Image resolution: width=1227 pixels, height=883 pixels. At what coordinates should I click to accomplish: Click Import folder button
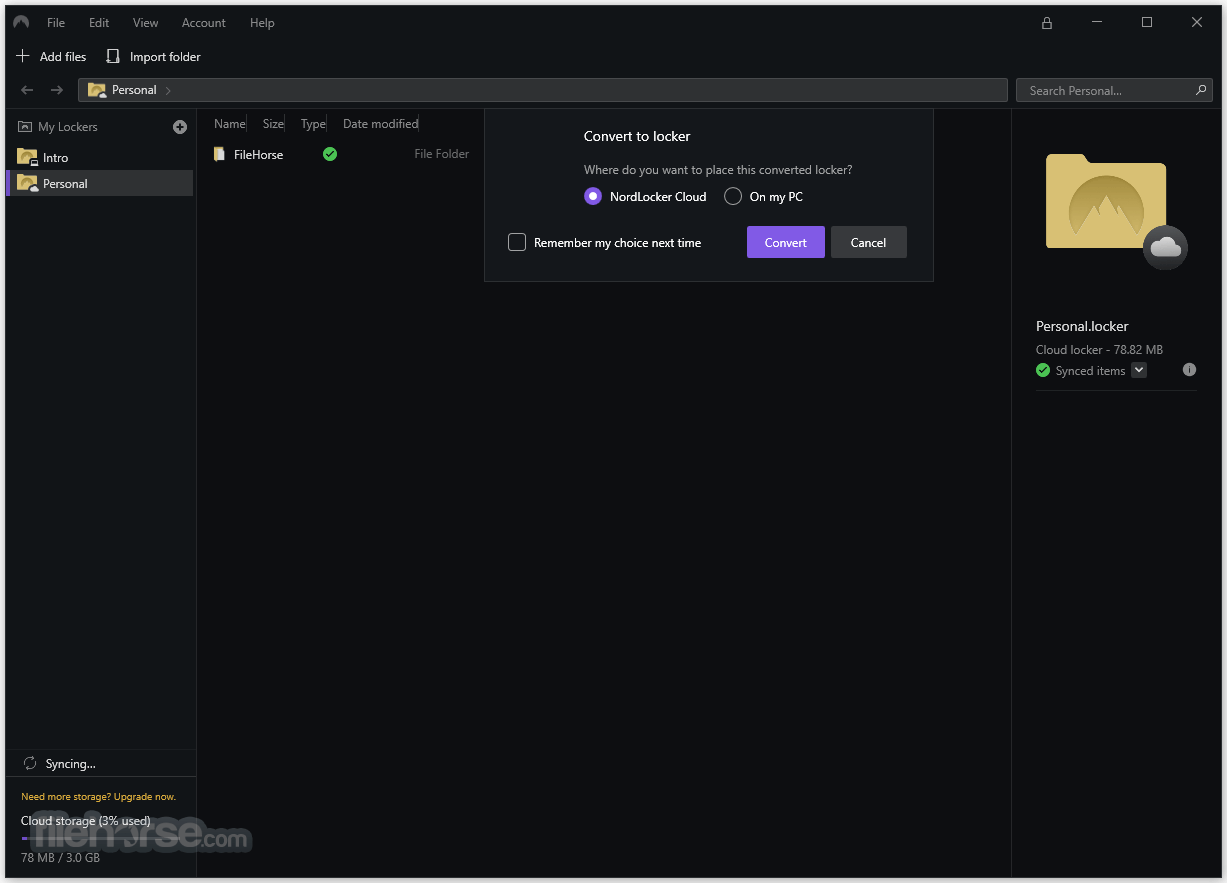point(154,57)
